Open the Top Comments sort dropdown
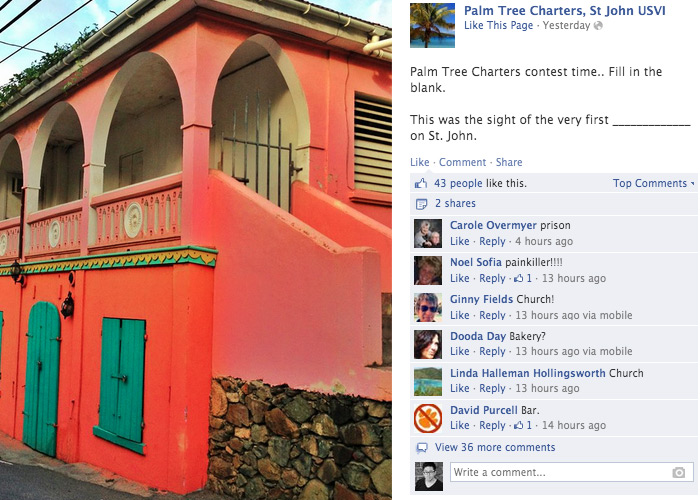 click(654, 183)
